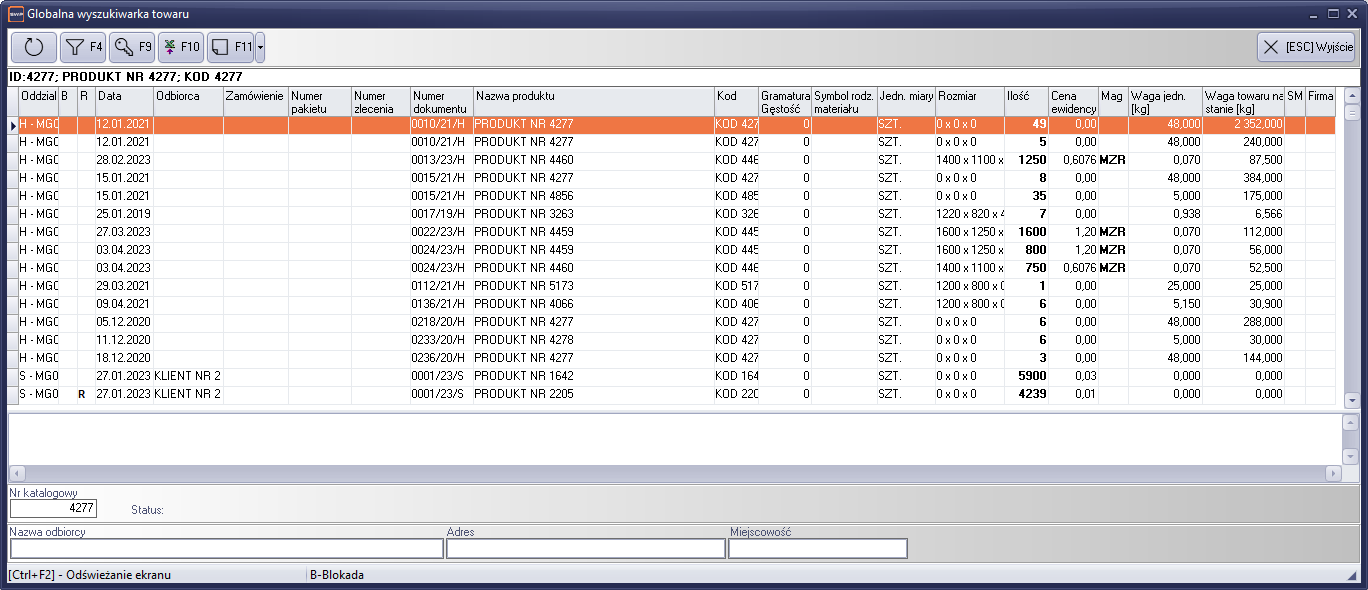
Task: Click the refresh circular arrow button
Action: [34, 47]
